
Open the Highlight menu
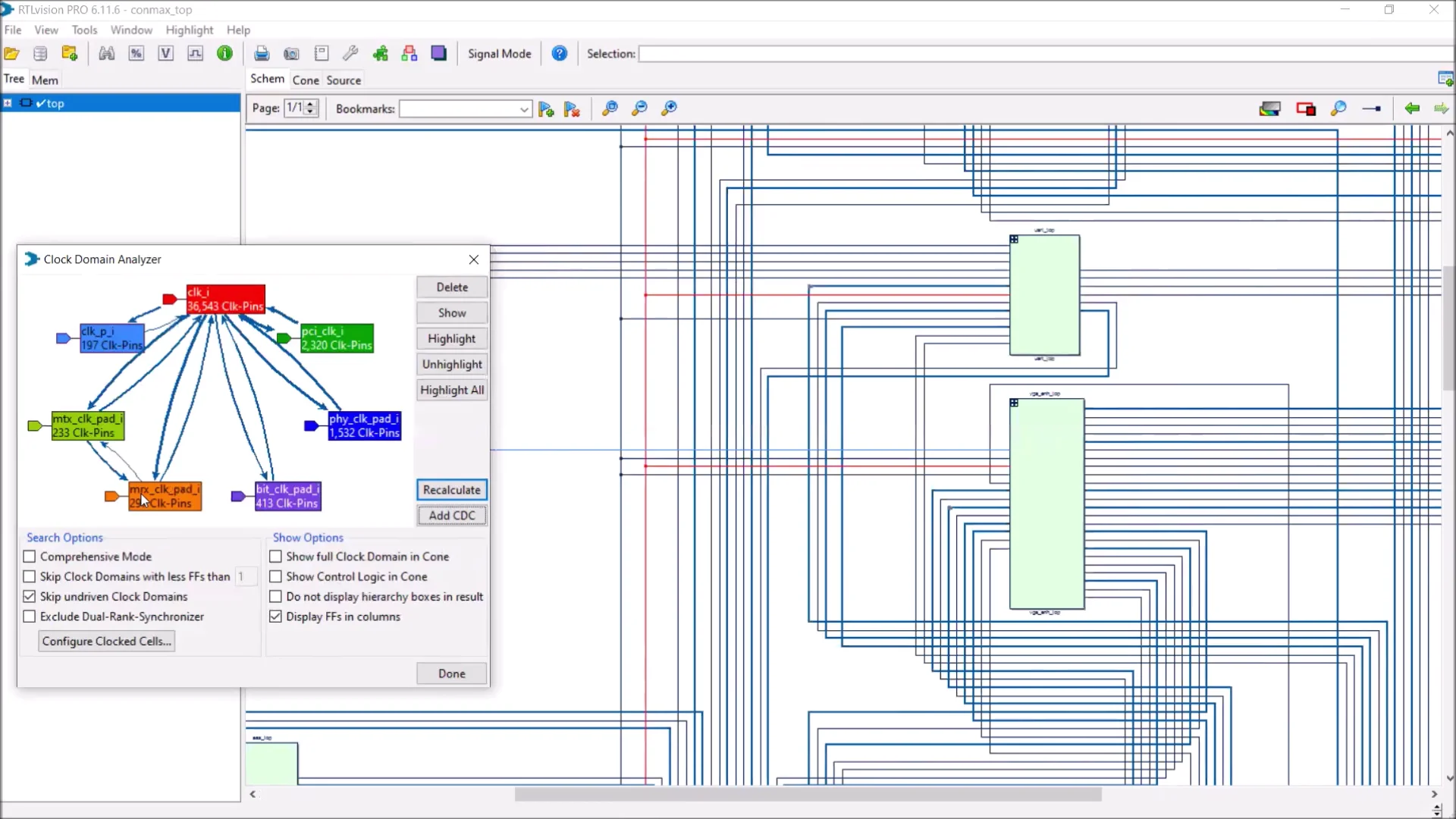pos(189,30)
